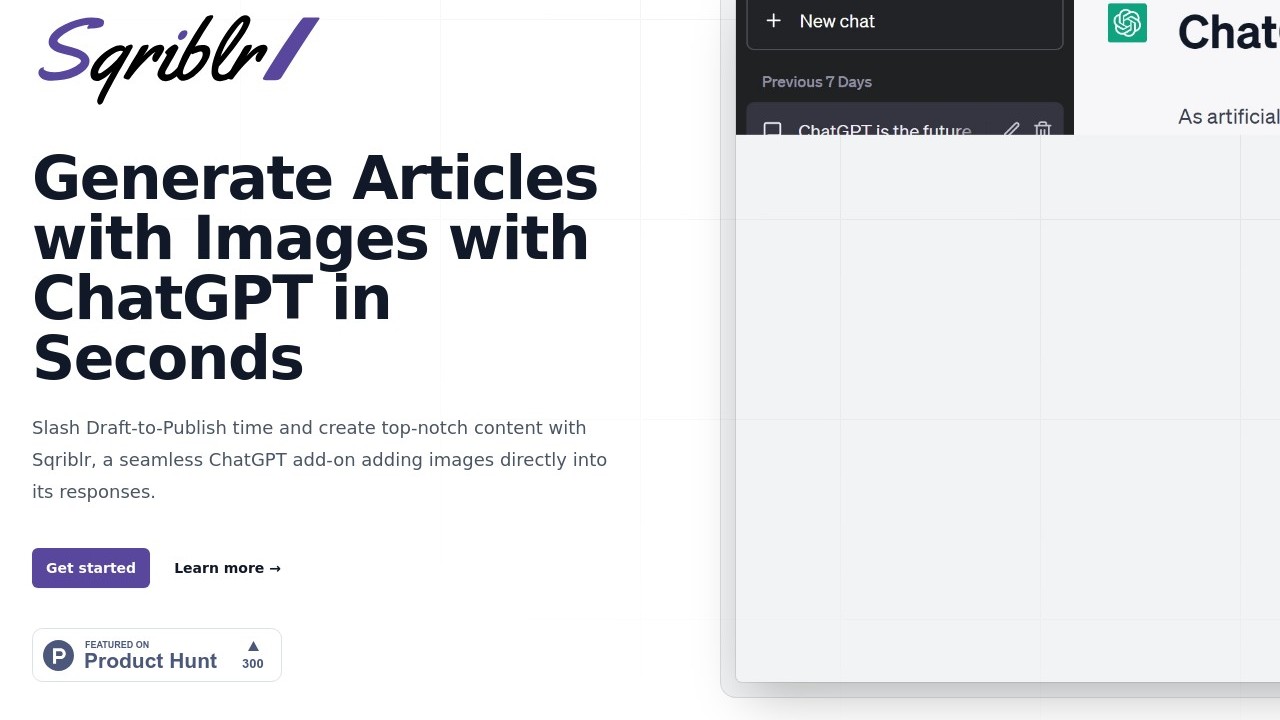Click the Previous 7 Days section label
The height and width of the screenshot is (720, 1280).
point(816,82)
